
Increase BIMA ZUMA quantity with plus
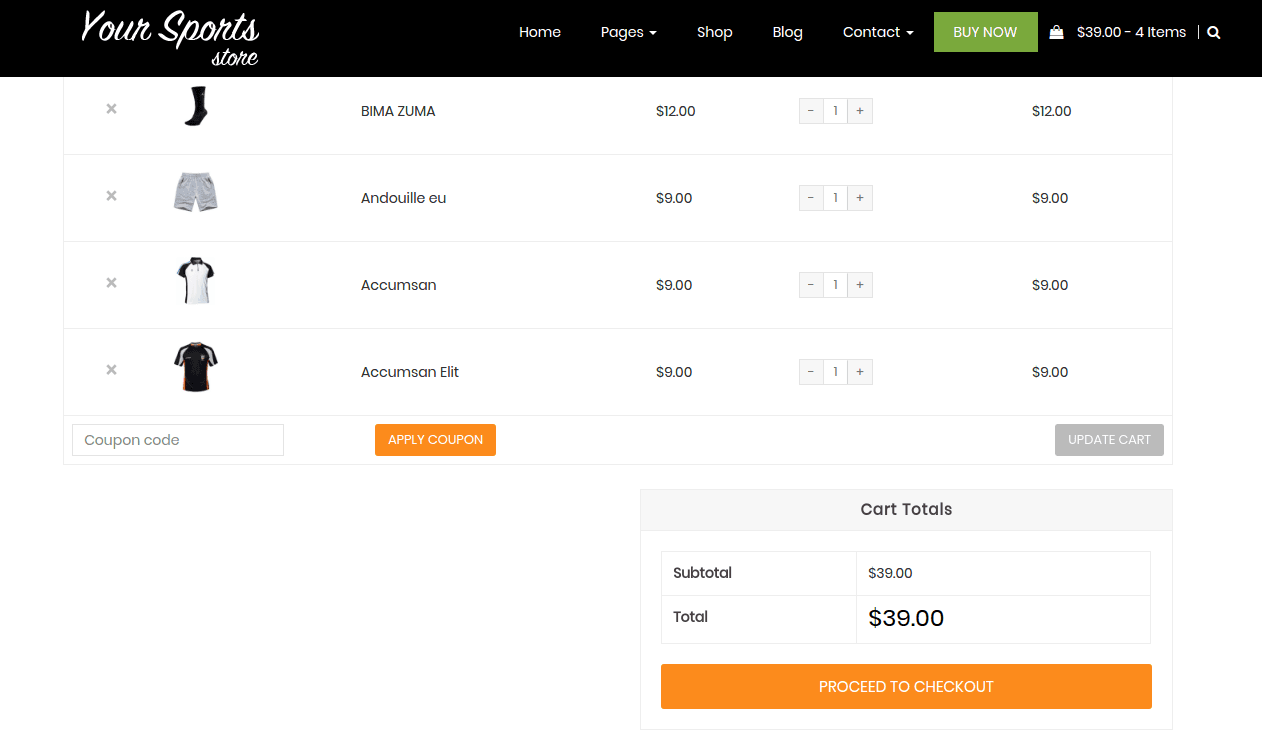[x=860, y=111]
